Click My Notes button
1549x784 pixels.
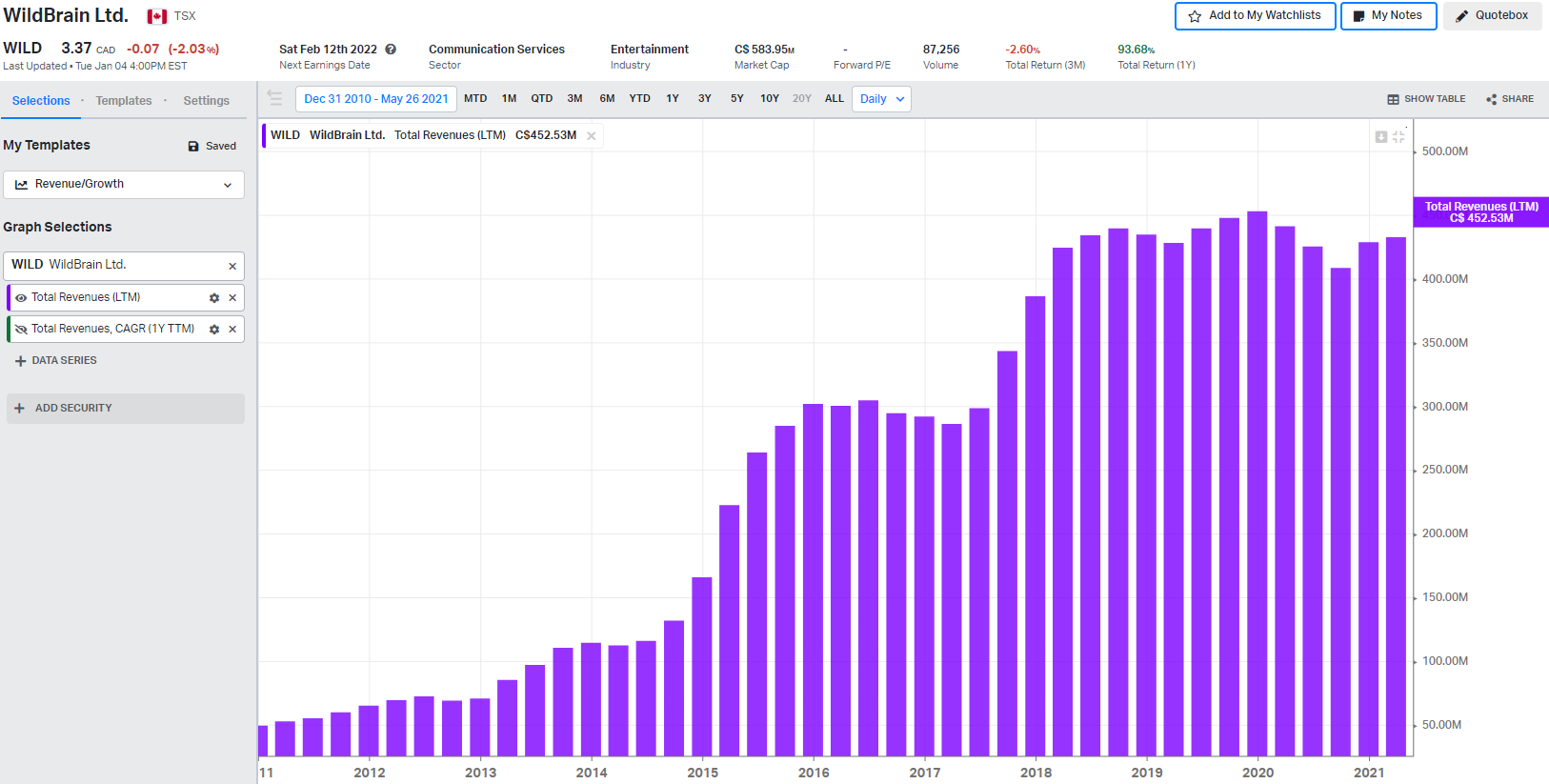point(1388,16)
